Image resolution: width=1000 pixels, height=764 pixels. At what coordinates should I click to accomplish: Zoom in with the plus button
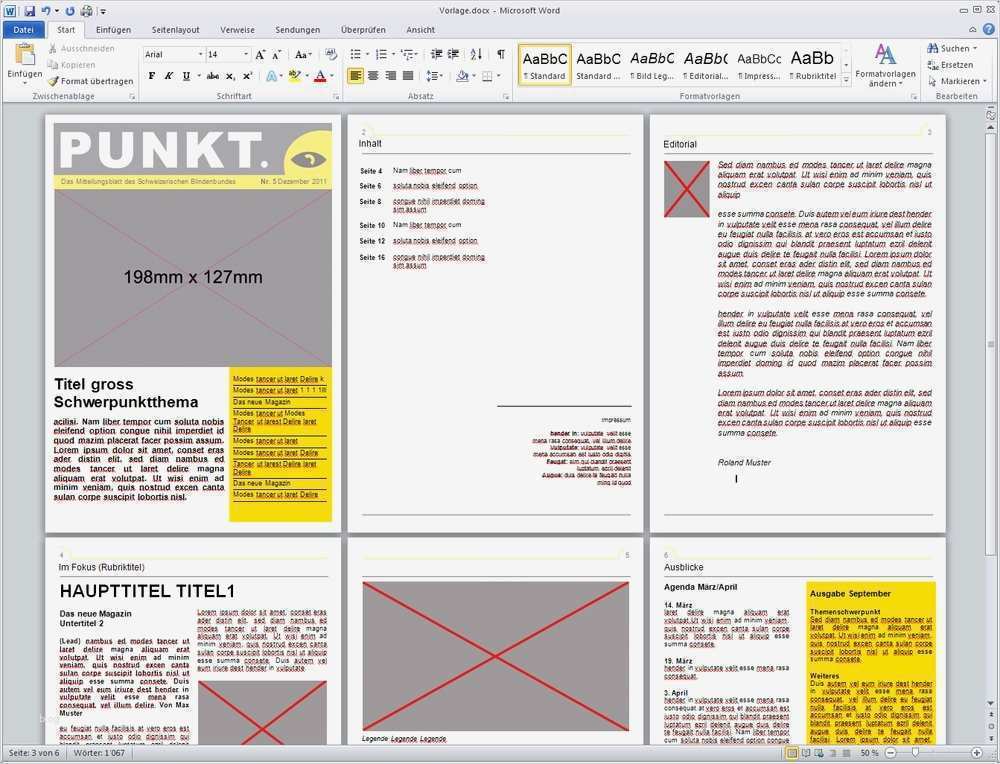click(977, 753)
